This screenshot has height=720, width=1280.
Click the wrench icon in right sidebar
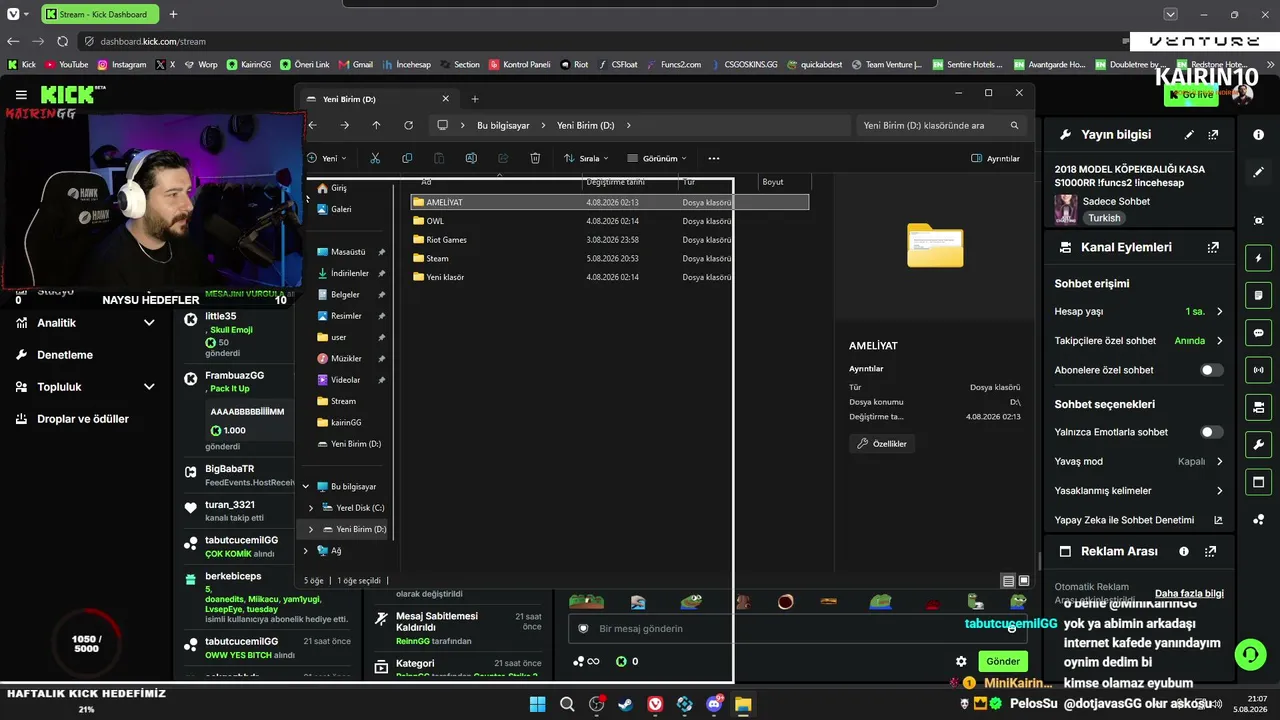coord(1258,445)
